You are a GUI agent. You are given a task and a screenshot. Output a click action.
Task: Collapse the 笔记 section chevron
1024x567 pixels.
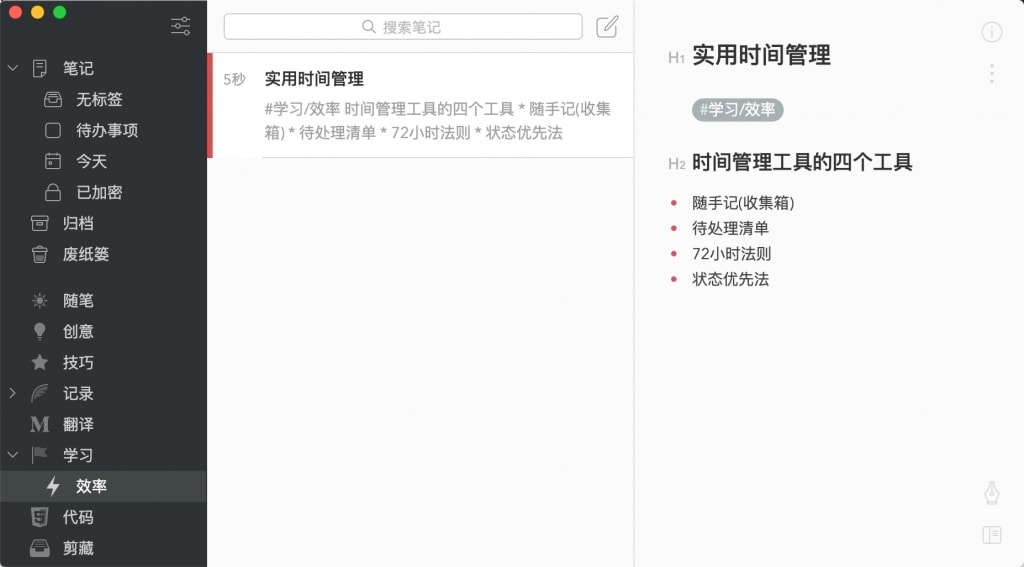13,68
